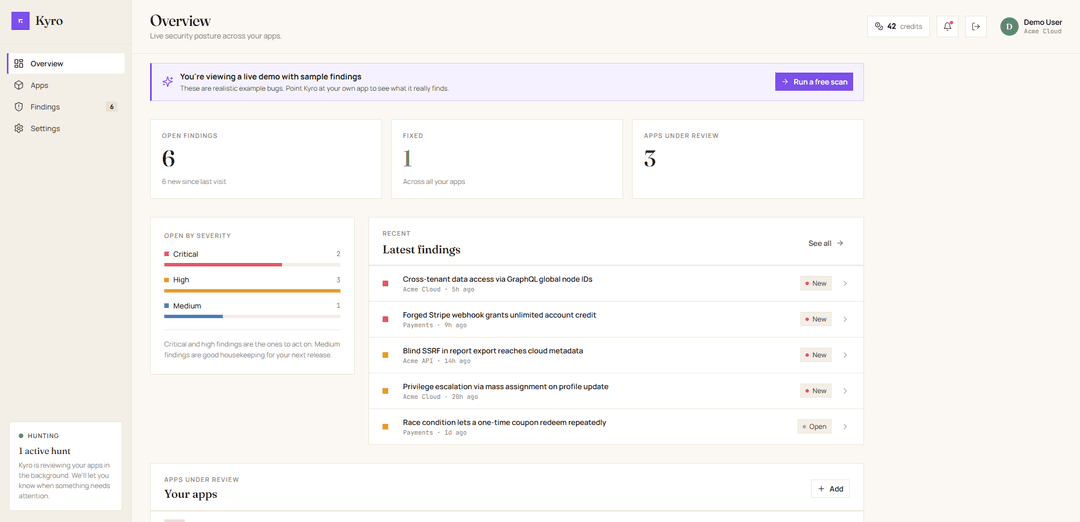The height and width of the screenshot is (522, 1080).
Task: Click the Settings gear icon
Action: click(19, 128)
